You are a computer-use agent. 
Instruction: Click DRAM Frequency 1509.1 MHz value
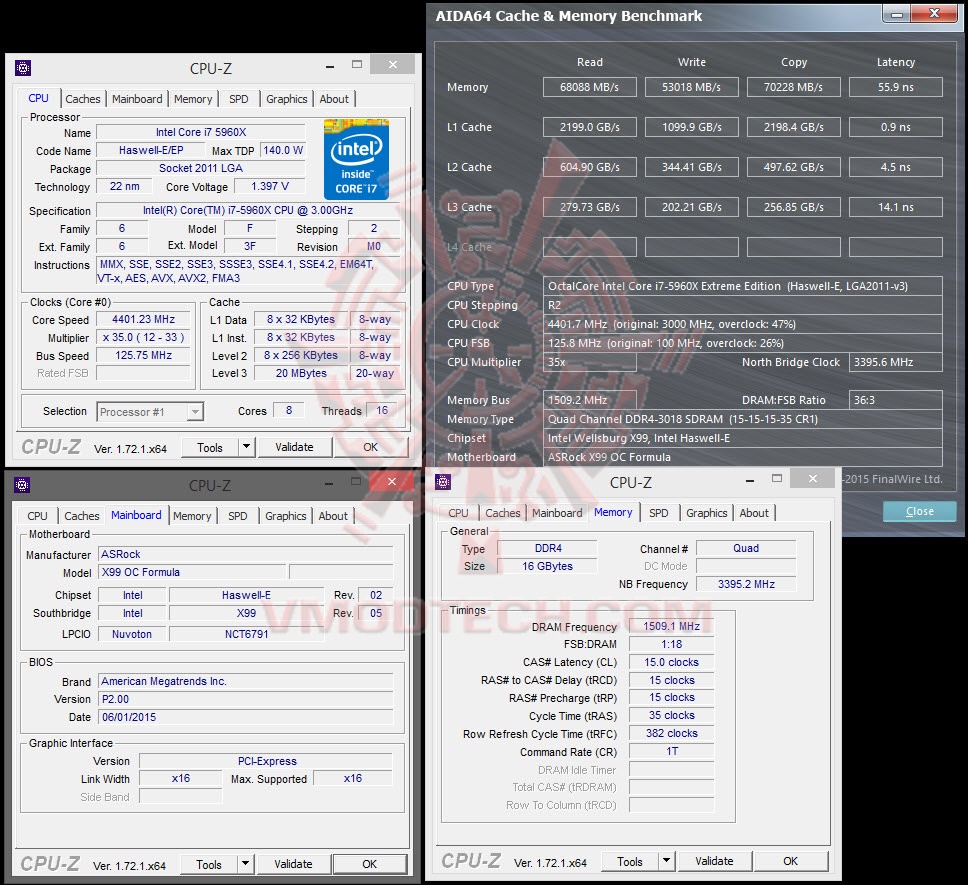672,626
